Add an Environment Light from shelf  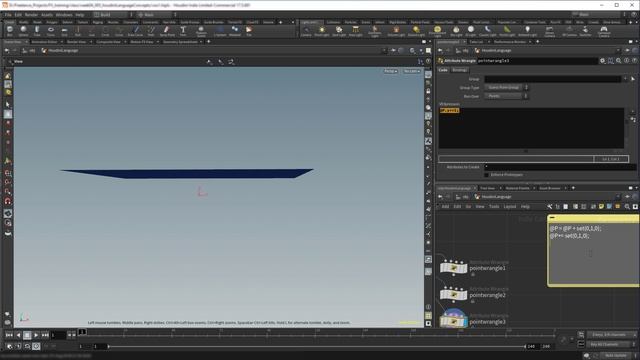point(437,31)
